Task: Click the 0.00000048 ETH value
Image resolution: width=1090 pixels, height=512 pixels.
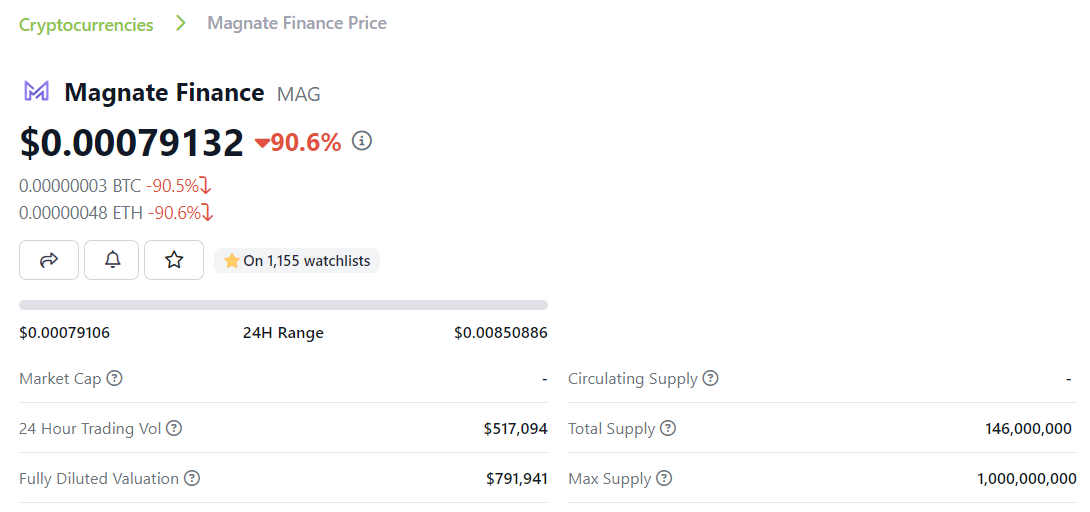Action: click(x=81, y=213)
